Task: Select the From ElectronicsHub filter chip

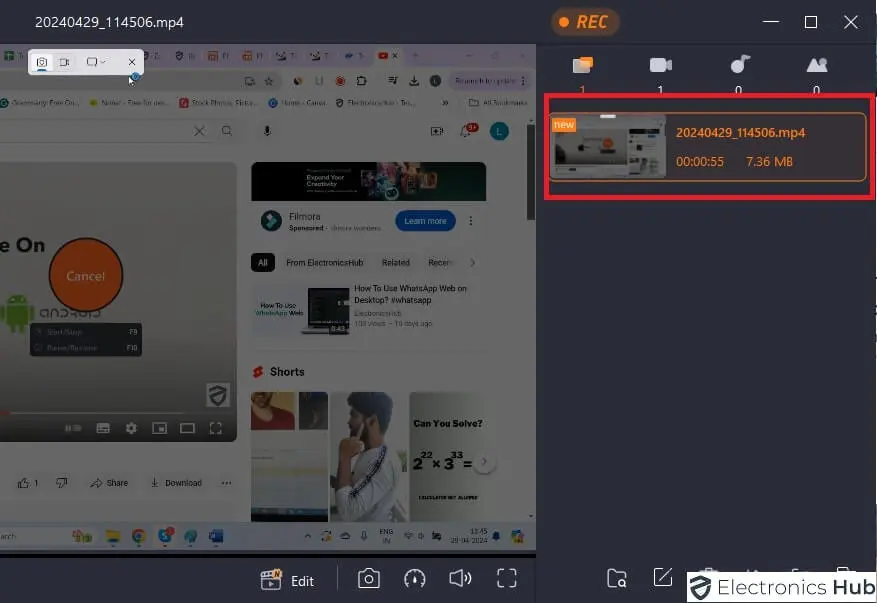Action: pos(324,262)
